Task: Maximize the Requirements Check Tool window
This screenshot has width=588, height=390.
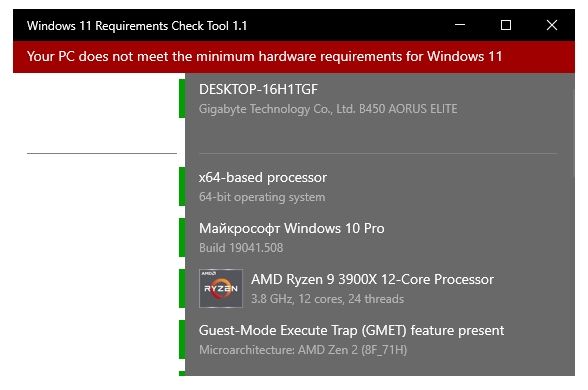Action: coord(506,25)
